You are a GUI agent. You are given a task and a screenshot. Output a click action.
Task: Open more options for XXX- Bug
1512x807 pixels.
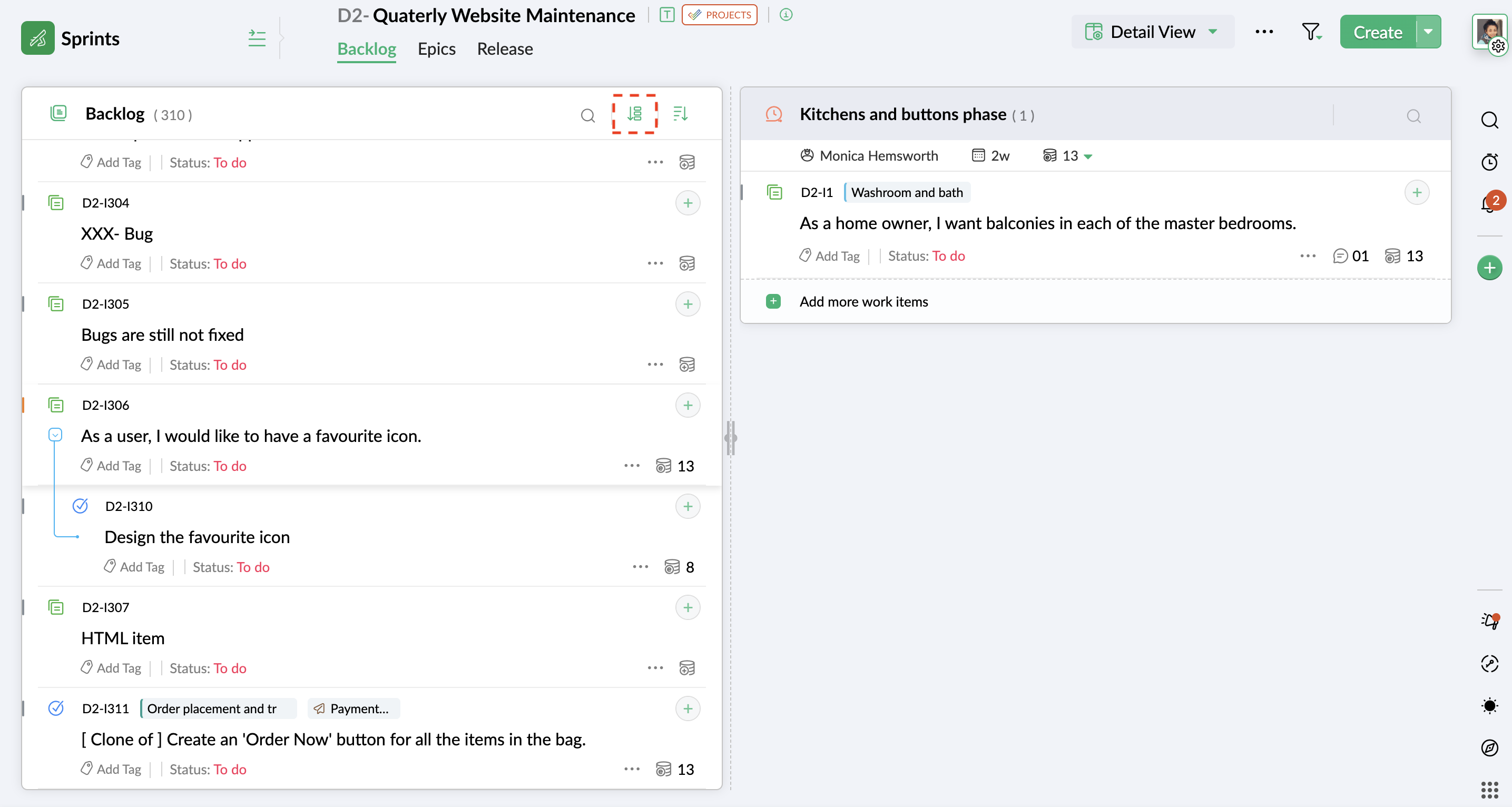tap(655, 263)
